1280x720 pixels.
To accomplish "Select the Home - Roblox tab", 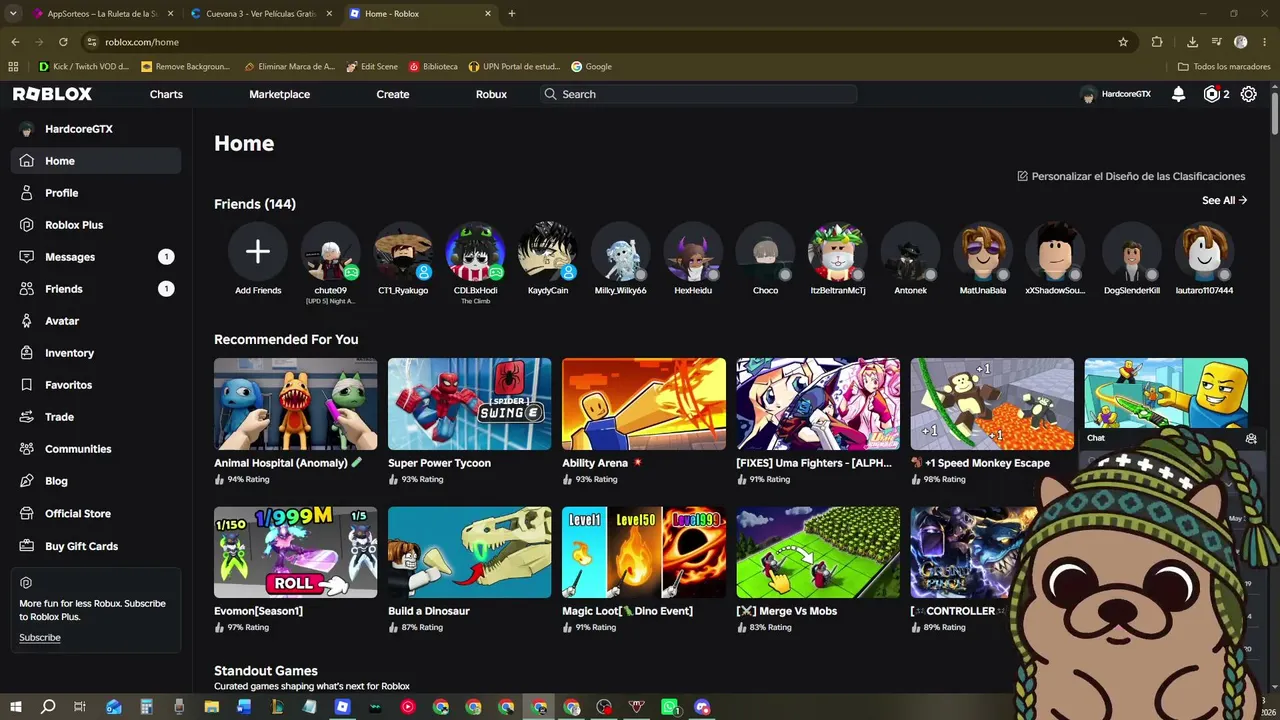I will [421, 14].
